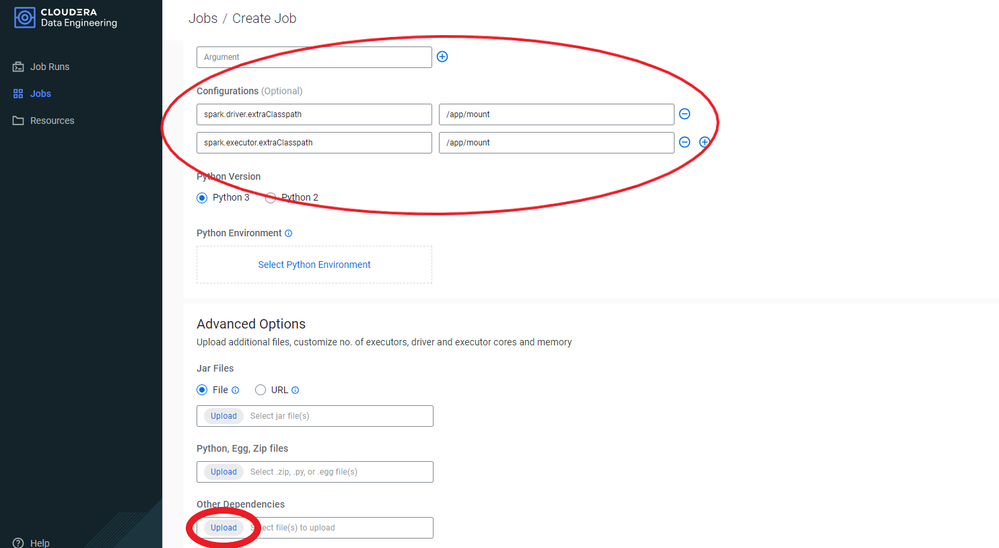
Task: Click the Cloudera Data Engineering logo
Action: pyautogui.click(x=66, y=18)
